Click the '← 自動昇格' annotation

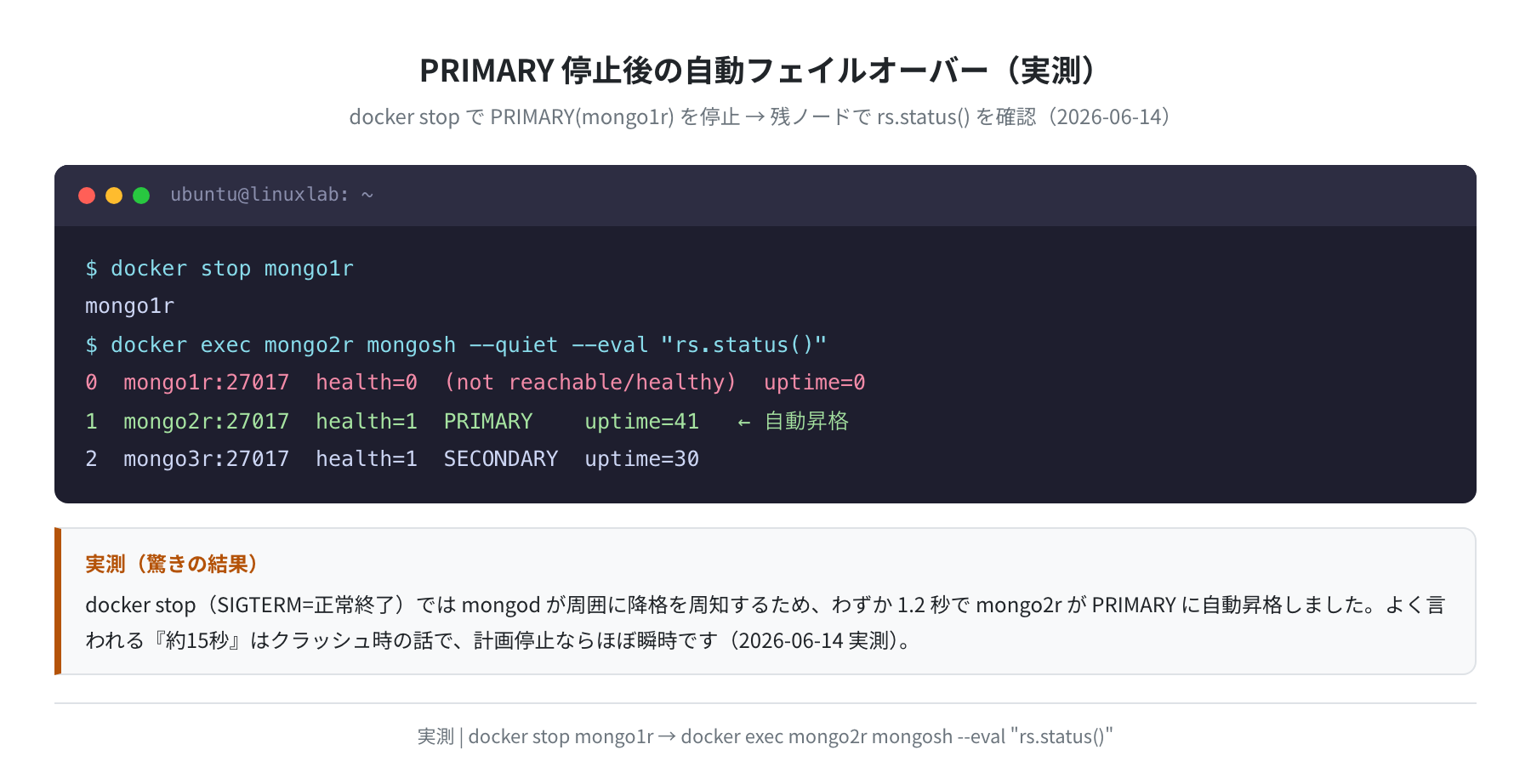[x=793, y=421]
